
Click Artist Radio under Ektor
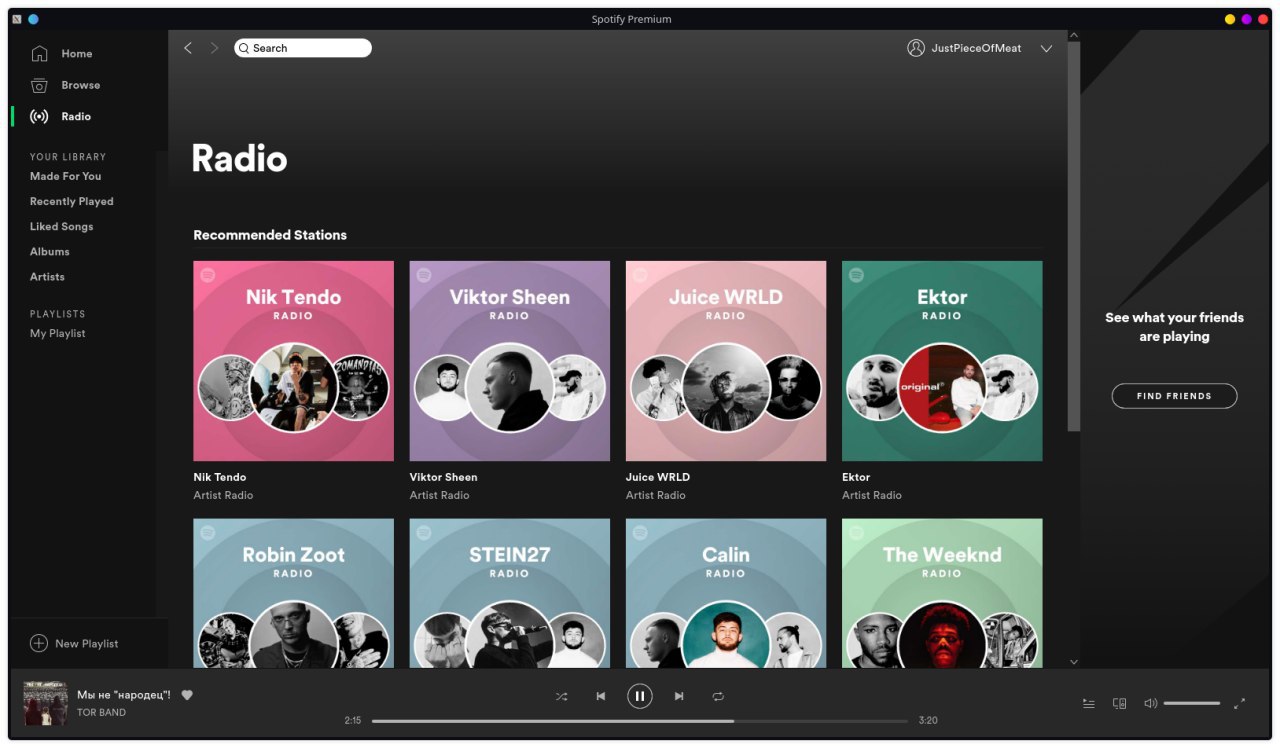click(872, 495)
